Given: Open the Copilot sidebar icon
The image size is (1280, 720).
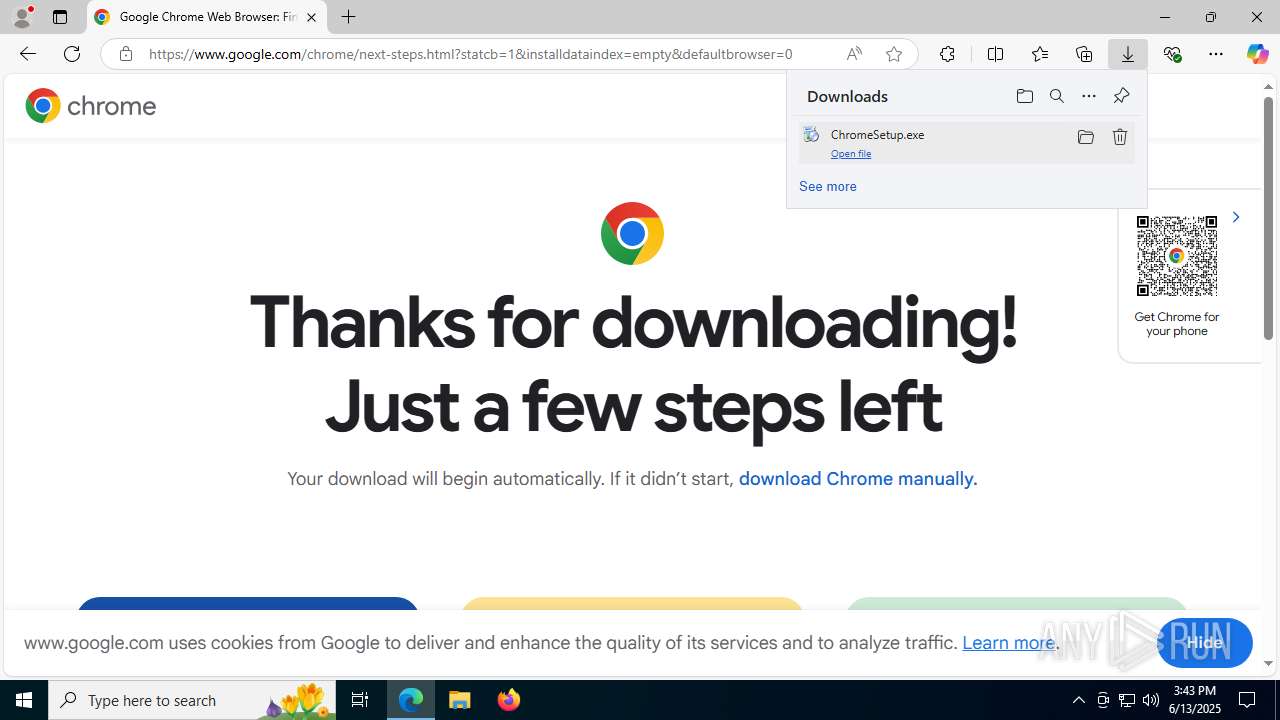Looking at the screenshot, I should [1257, 54].
